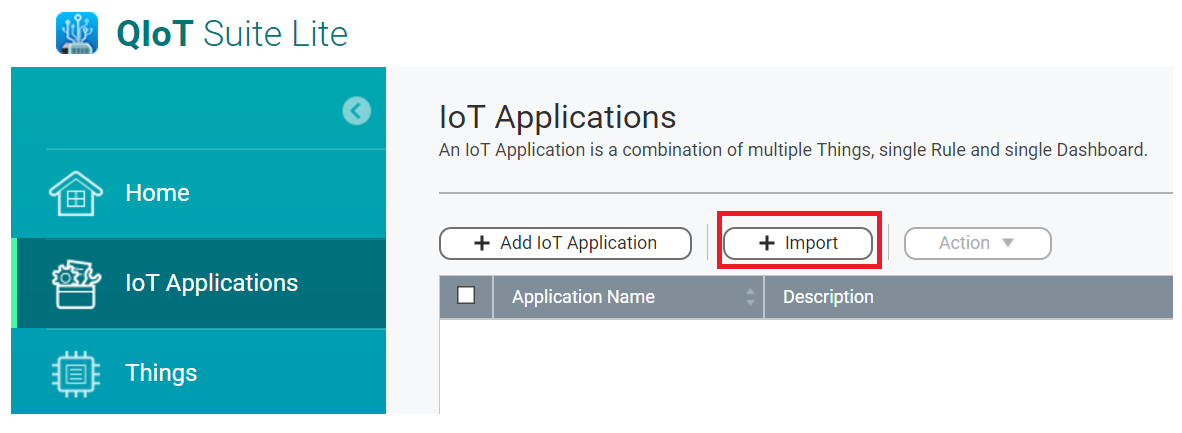Collapse the sidebar with the chevron arrow
1182x433 pixels.
pos(356,111)
